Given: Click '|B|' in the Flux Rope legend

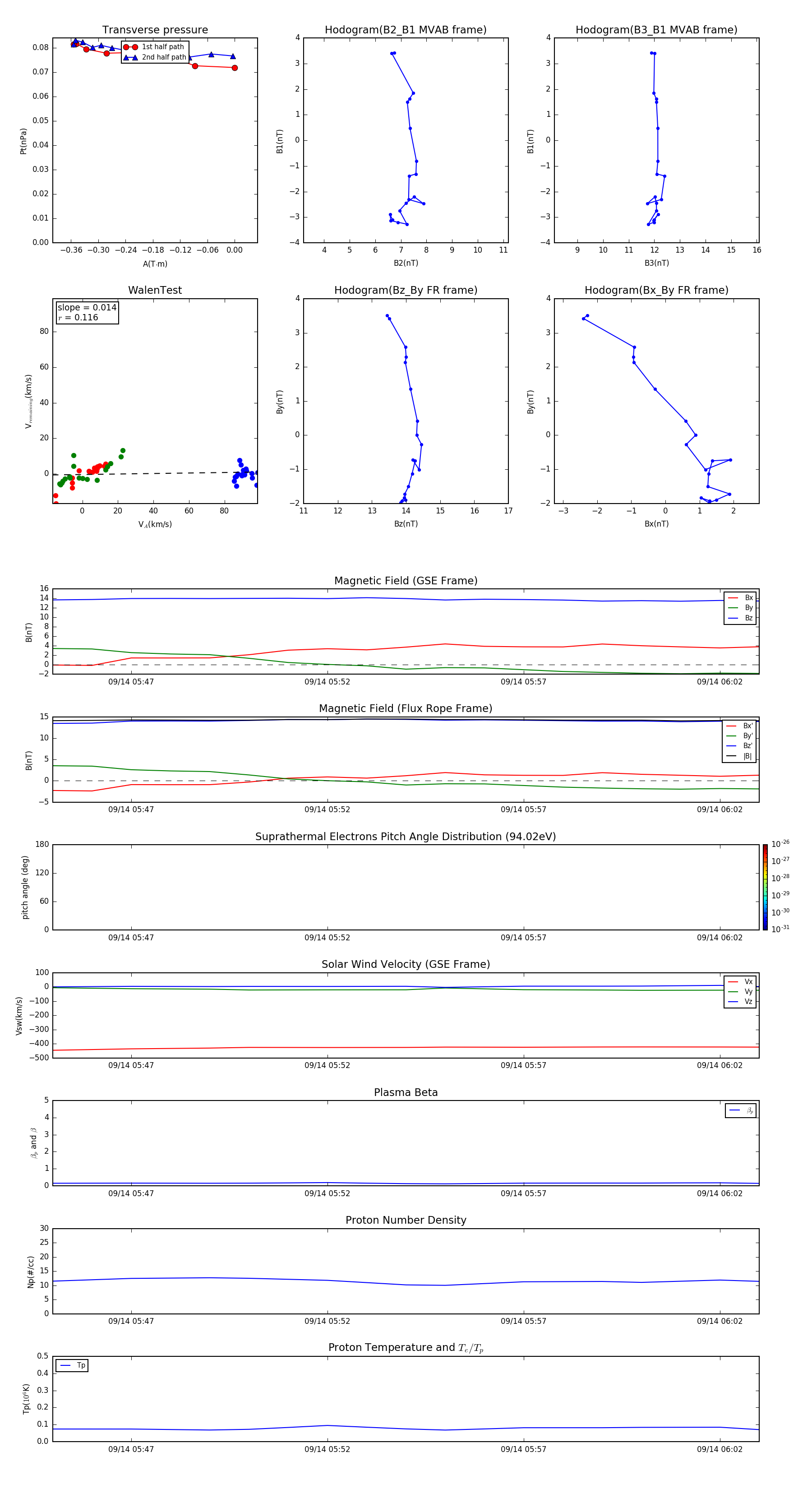Looking at the screenshot, I should [740, 756].
